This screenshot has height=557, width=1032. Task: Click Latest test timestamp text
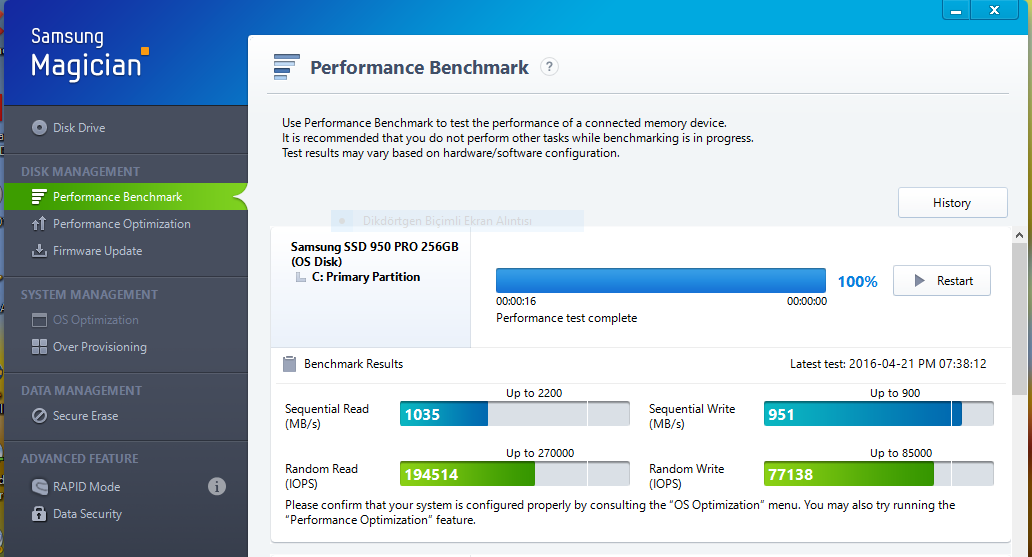888,364
